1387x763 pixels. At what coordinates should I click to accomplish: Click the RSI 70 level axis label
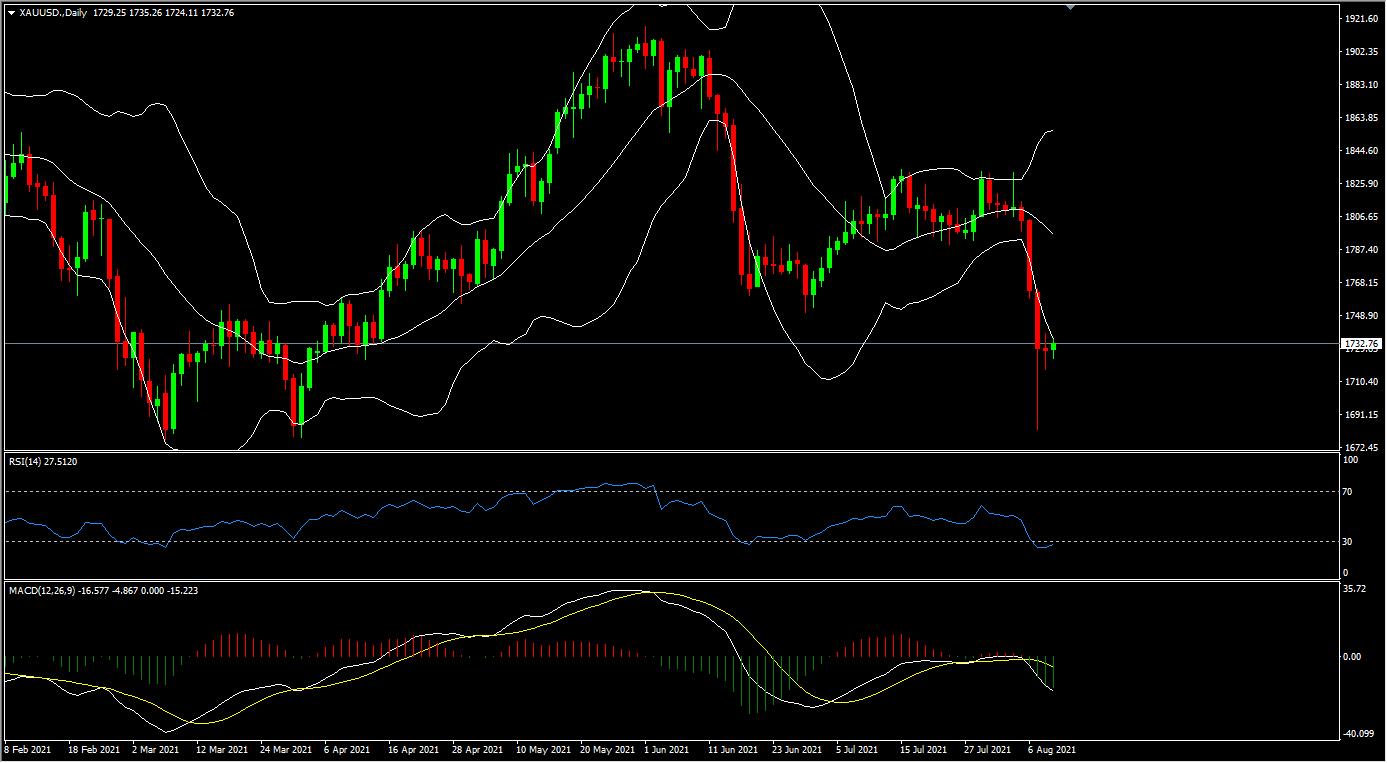[1347, 492]
